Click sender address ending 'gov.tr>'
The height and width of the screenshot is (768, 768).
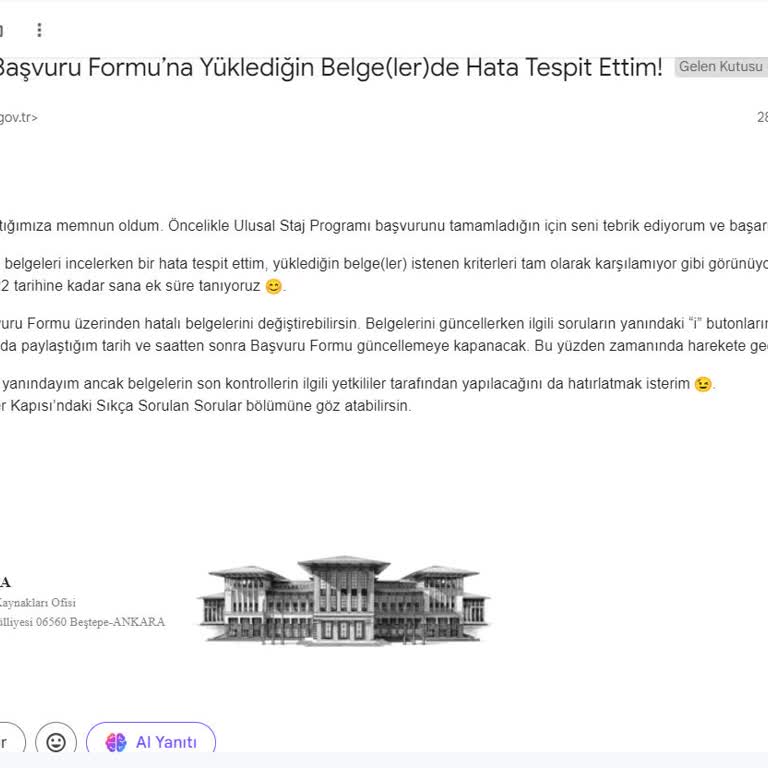click(x=18, y=118)
